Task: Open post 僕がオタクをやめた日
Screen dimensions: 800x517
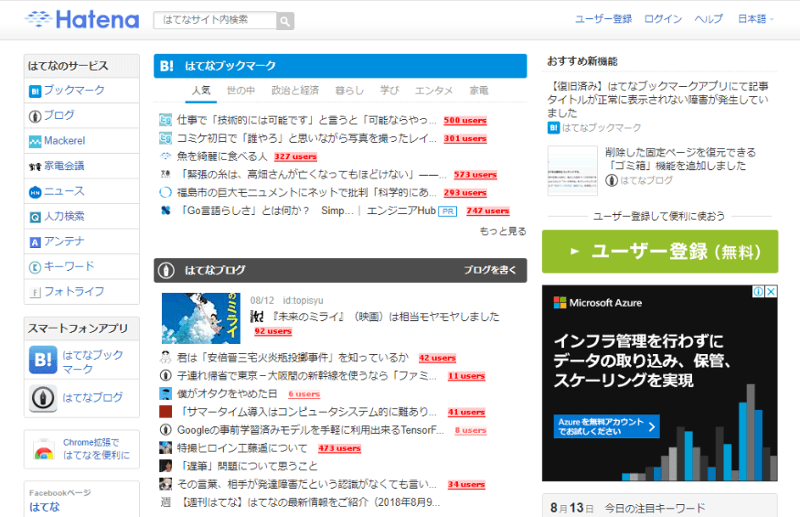Action: coord(227,393)
